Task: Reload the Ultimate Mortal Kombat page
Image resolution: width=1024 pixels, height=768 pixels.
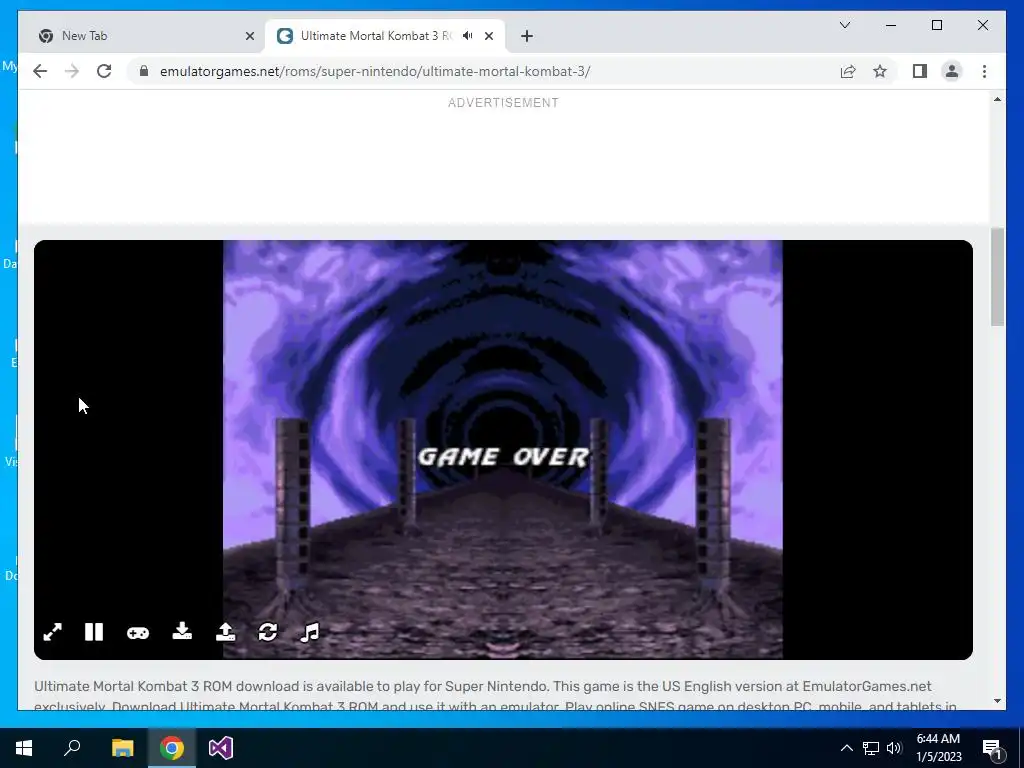Action: (x=104, y=71)
